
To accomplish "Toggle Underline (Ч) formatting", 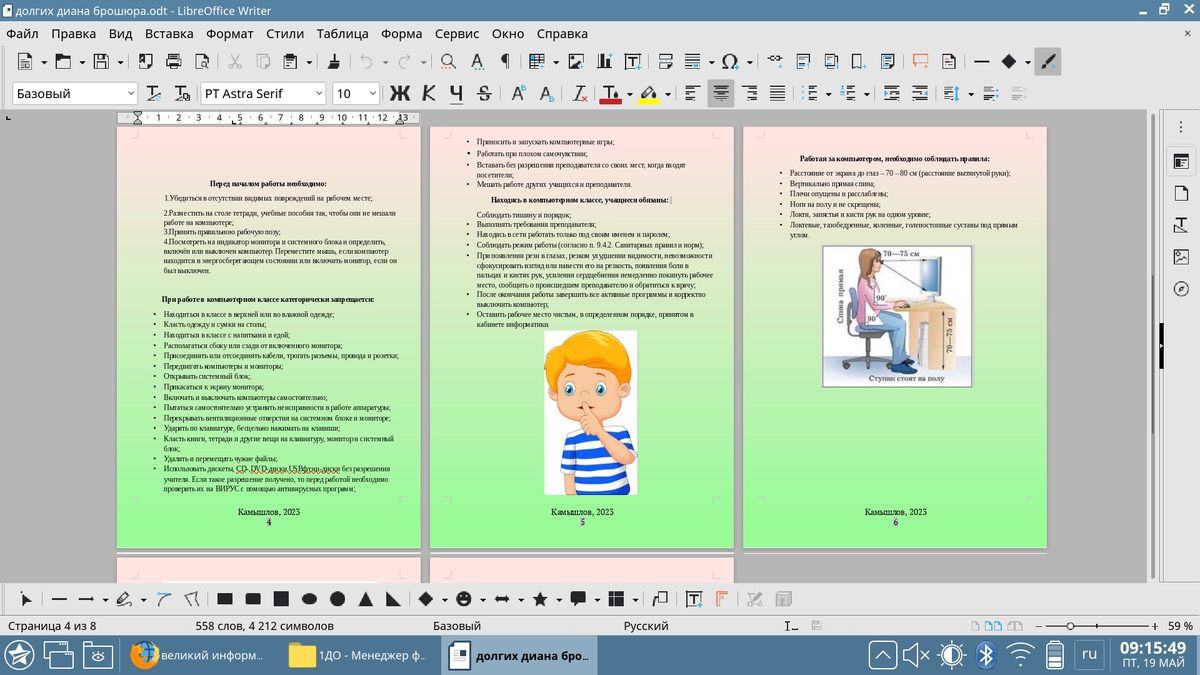I will click(457, 94).
